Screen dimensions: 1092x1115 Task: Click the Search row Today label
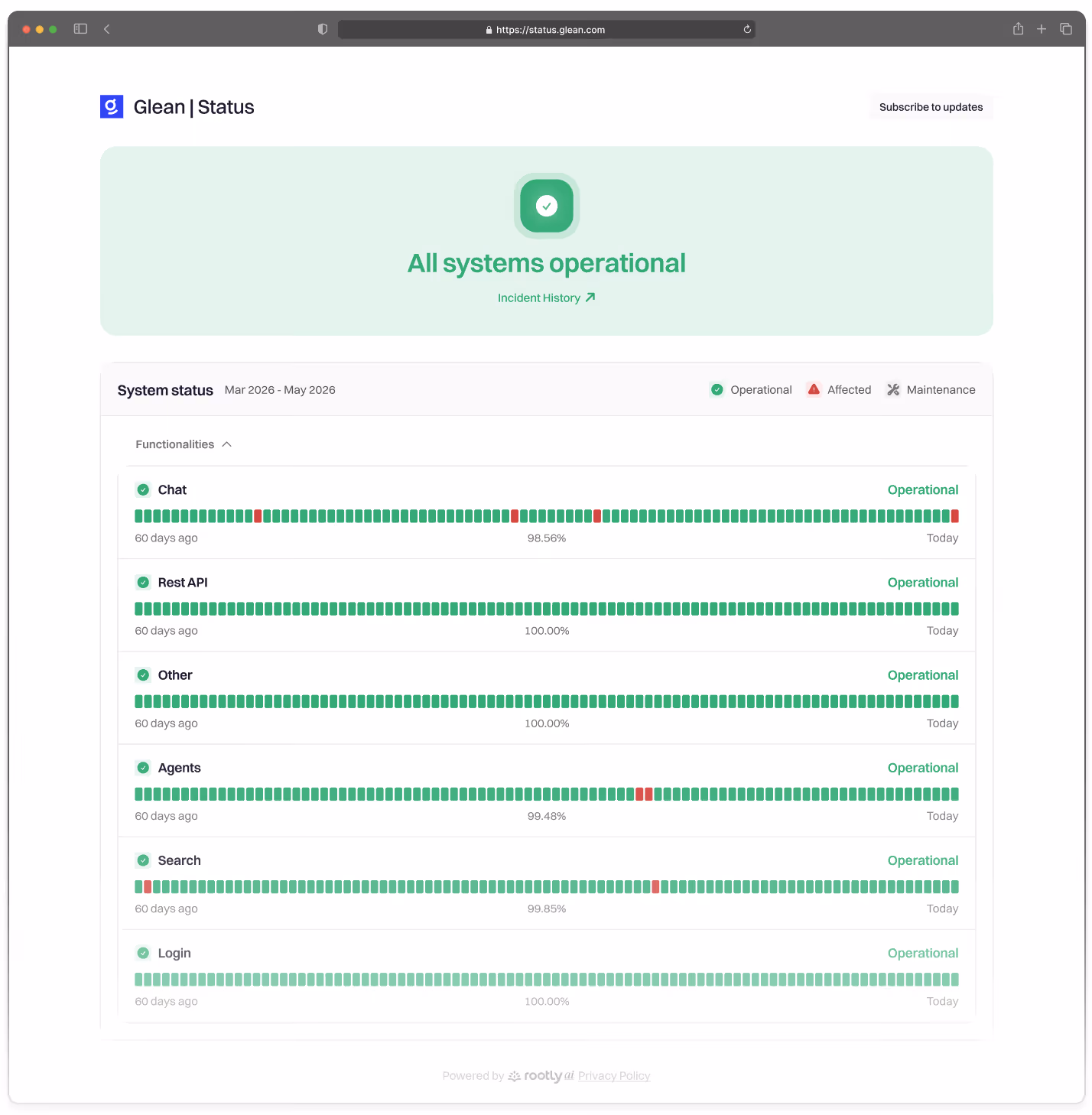[942, 909]
